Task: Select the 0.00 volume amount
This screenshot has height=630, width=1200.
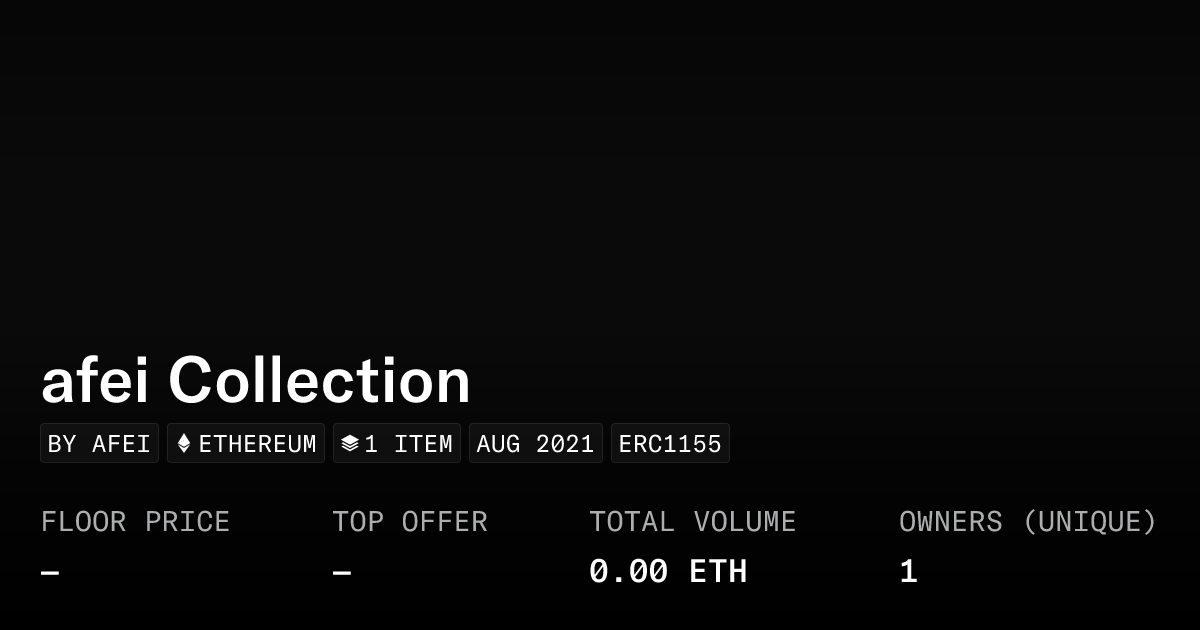Action: [628, 571]
